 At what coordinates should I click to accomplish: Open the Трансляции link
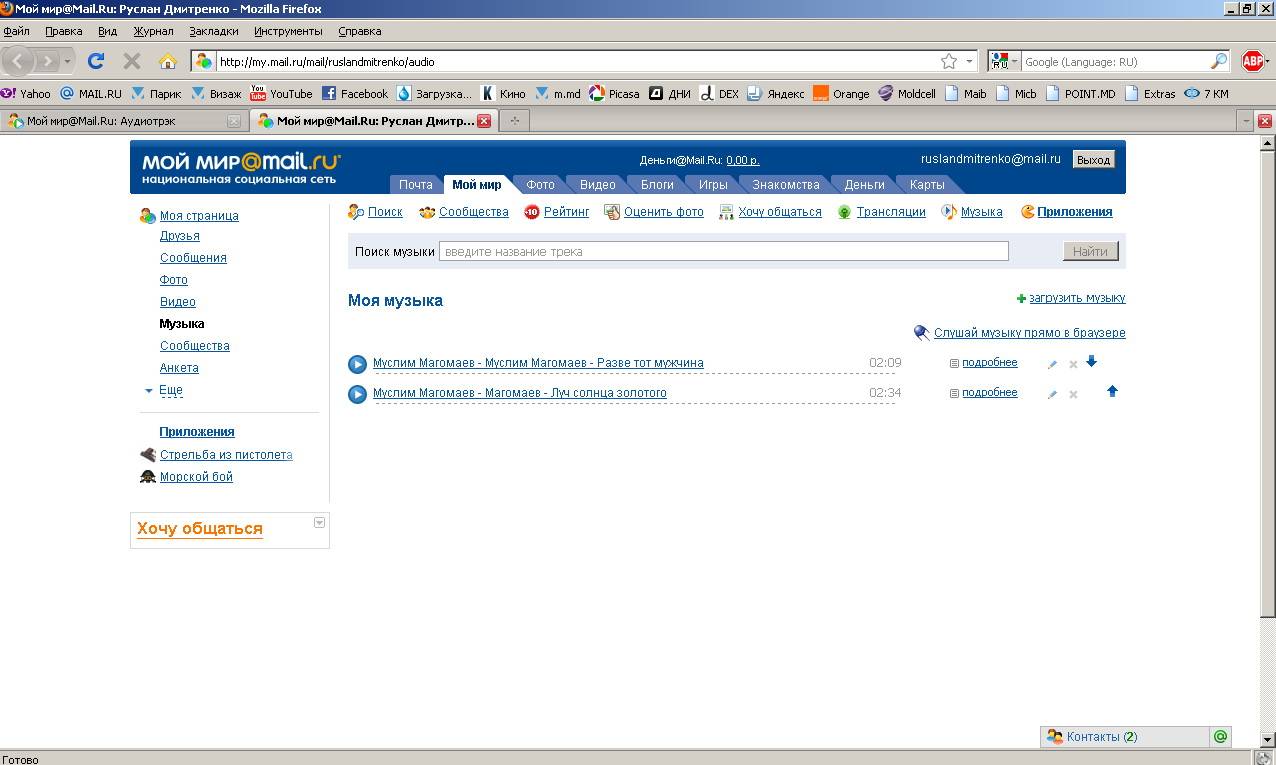click(890, 212)
